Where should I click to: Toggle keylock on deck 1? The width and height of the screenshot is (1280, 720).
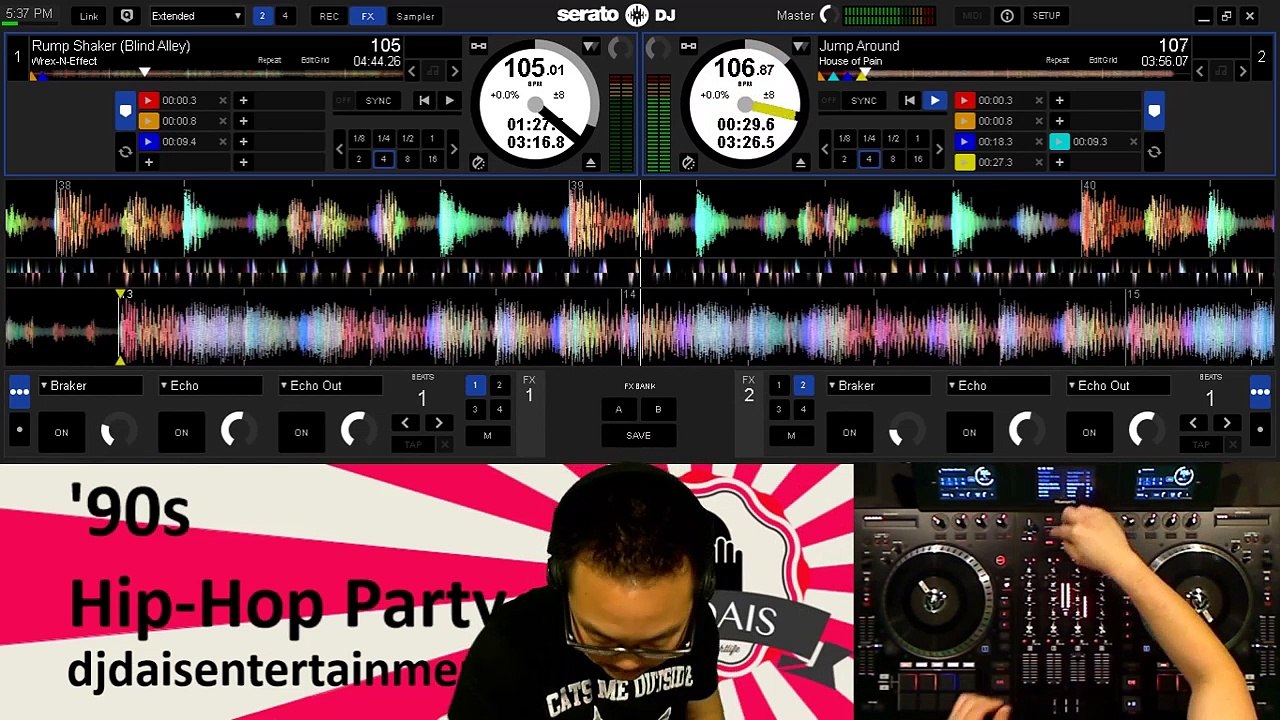pos(478,162)
